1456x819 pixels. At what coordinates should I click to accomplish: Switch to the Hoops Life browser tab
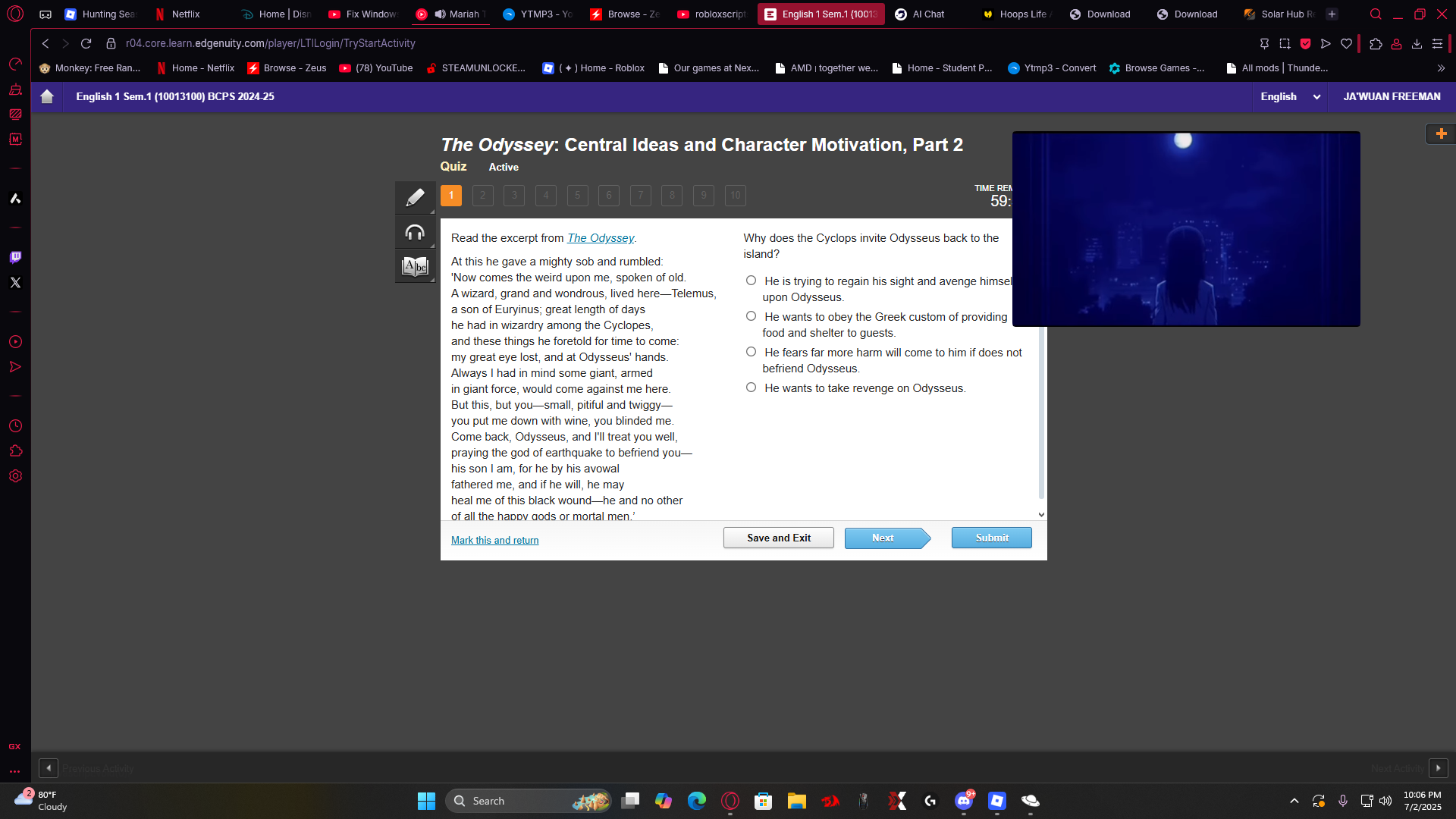[1015, 14]
